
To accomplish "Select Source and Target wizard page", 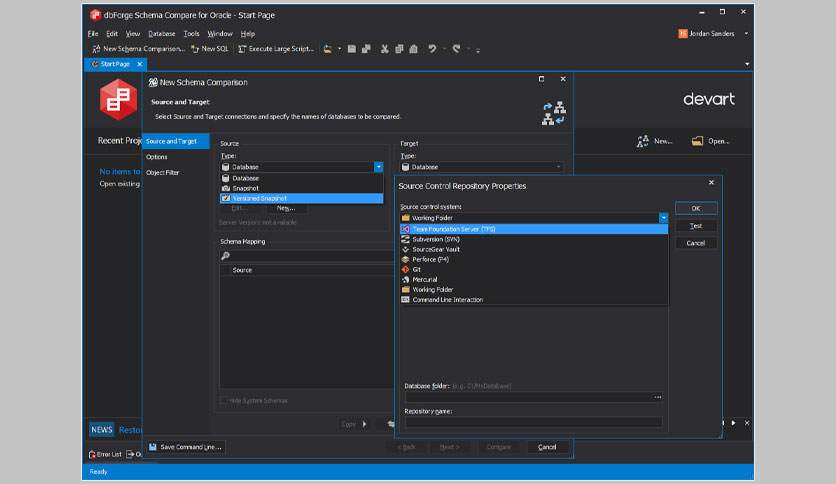I will point(175,141).
